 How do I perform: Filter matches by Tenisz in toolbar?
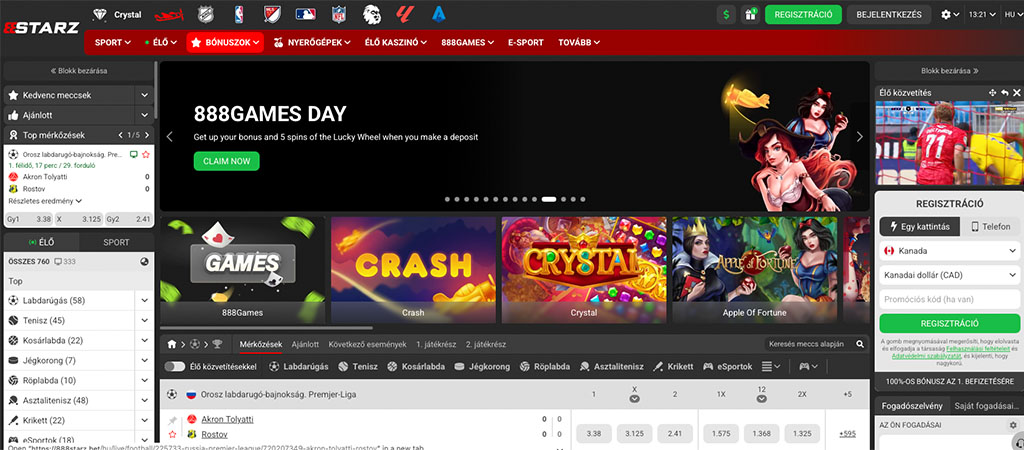pyautogui.click(x=358, y=366)
